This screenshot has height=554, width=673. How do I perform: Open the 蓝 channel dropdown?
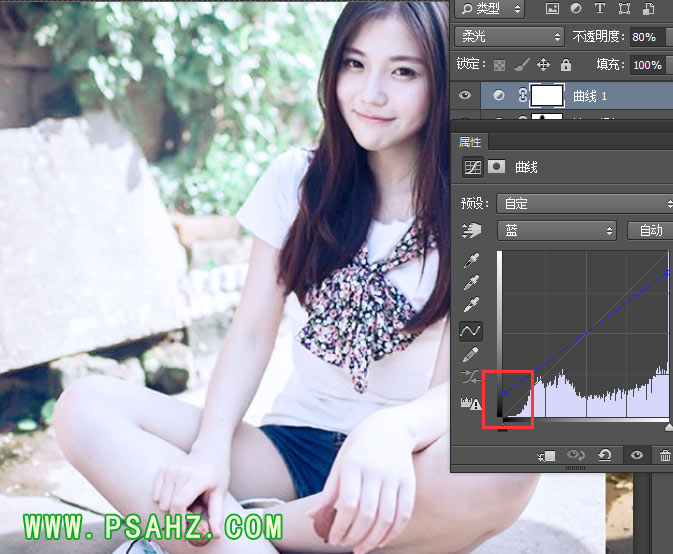pyautogui.click(x=556, y=231)
